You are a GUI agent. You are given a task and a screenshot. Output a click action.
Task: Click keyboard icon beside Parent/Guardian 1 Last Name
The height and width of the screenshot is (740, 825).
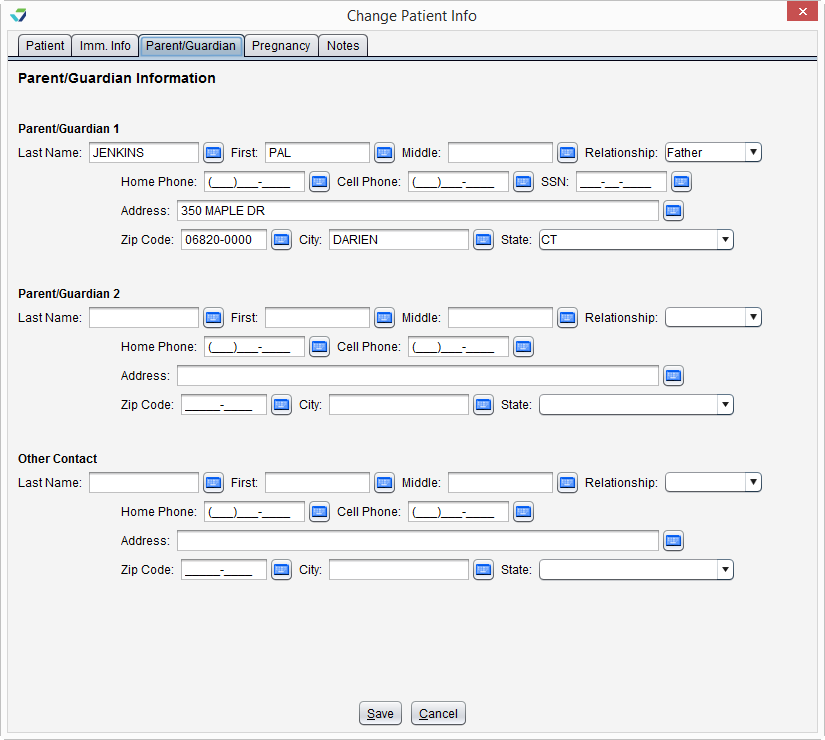click(x=213, y=153)
